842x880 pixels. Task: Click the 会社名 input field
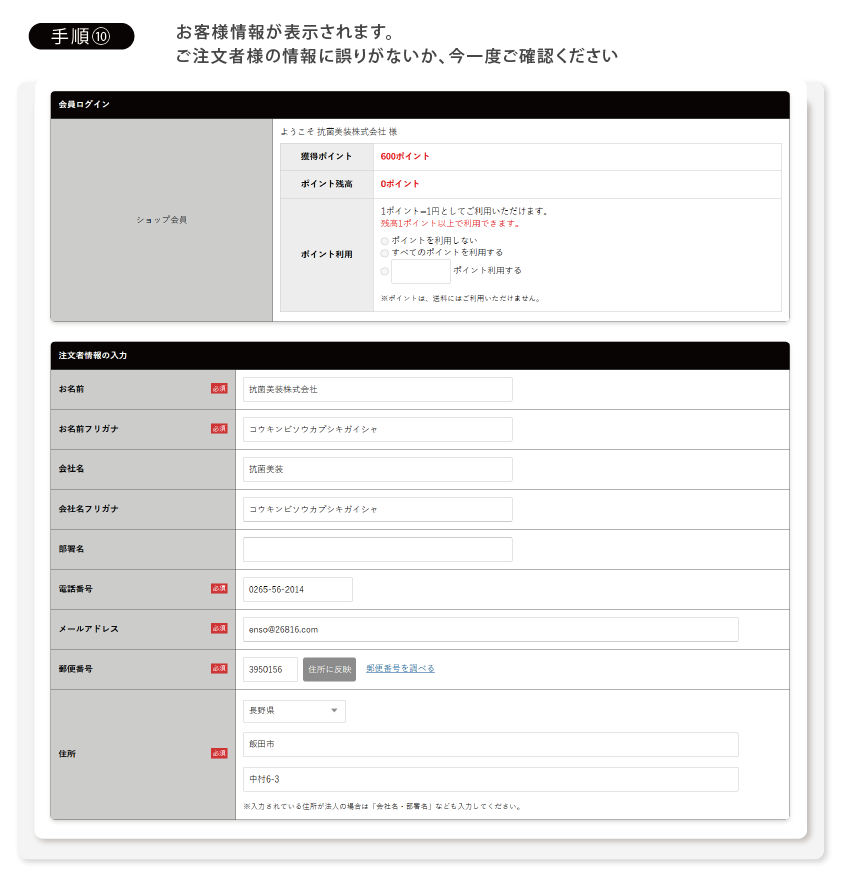[377, 469]
